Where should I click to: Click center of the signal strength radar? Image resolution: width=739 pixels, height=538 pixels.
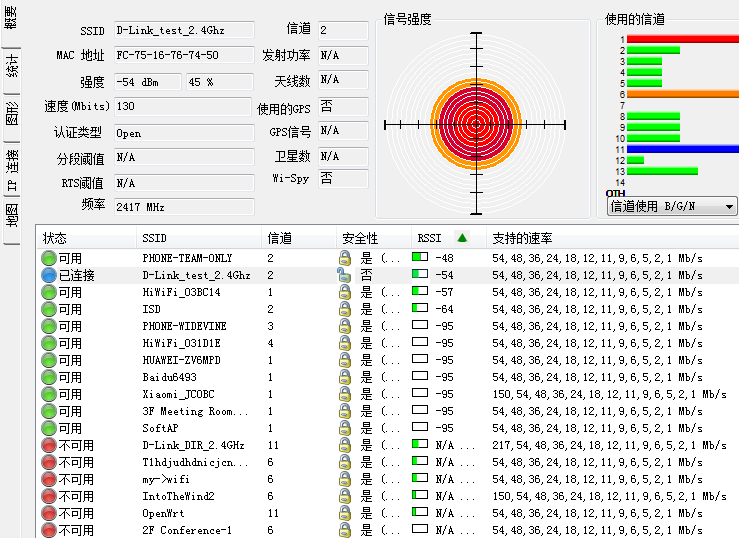pos(477,124)
